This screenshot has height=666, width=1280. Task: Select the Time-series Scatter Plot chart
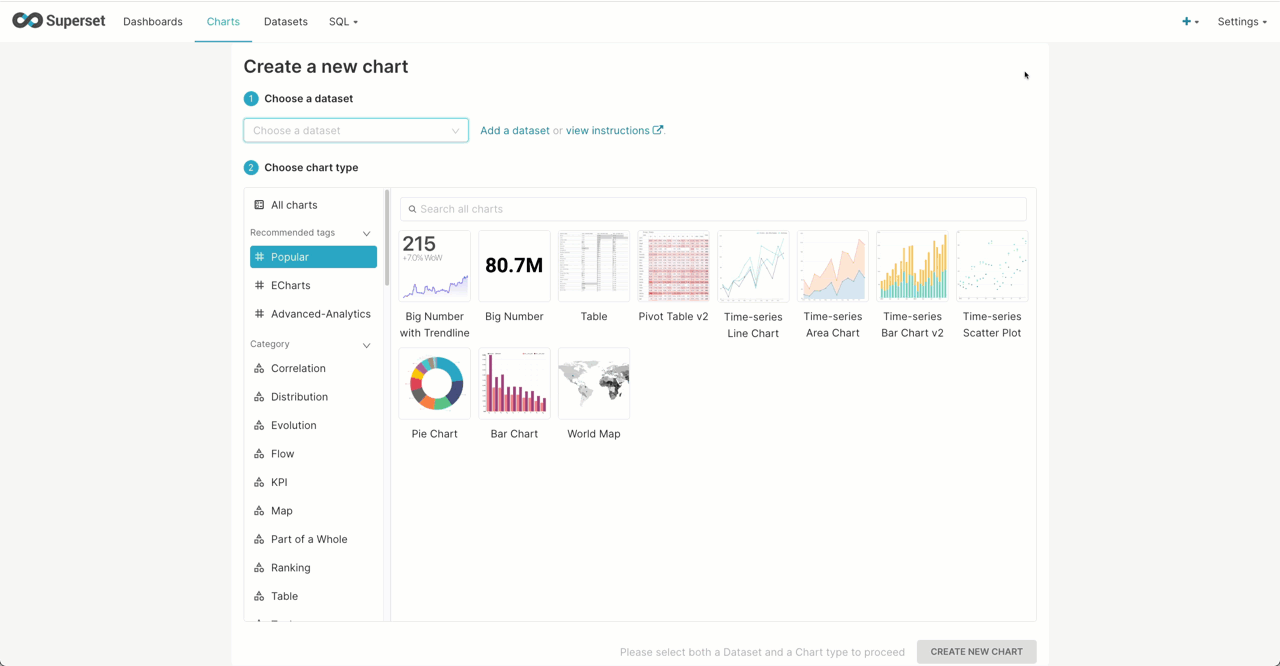coord(992,267)
